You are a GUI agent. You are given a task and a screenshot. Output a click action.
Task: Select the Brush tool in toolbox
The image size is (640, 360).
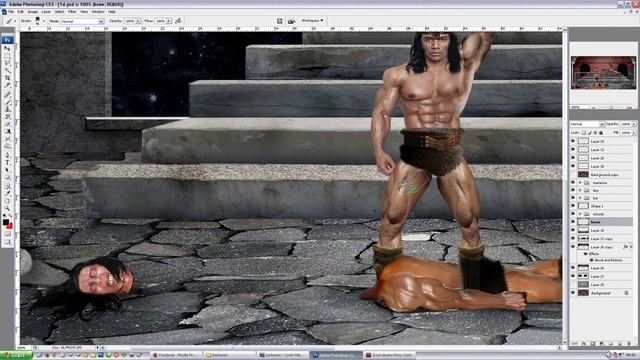[7, 102]
